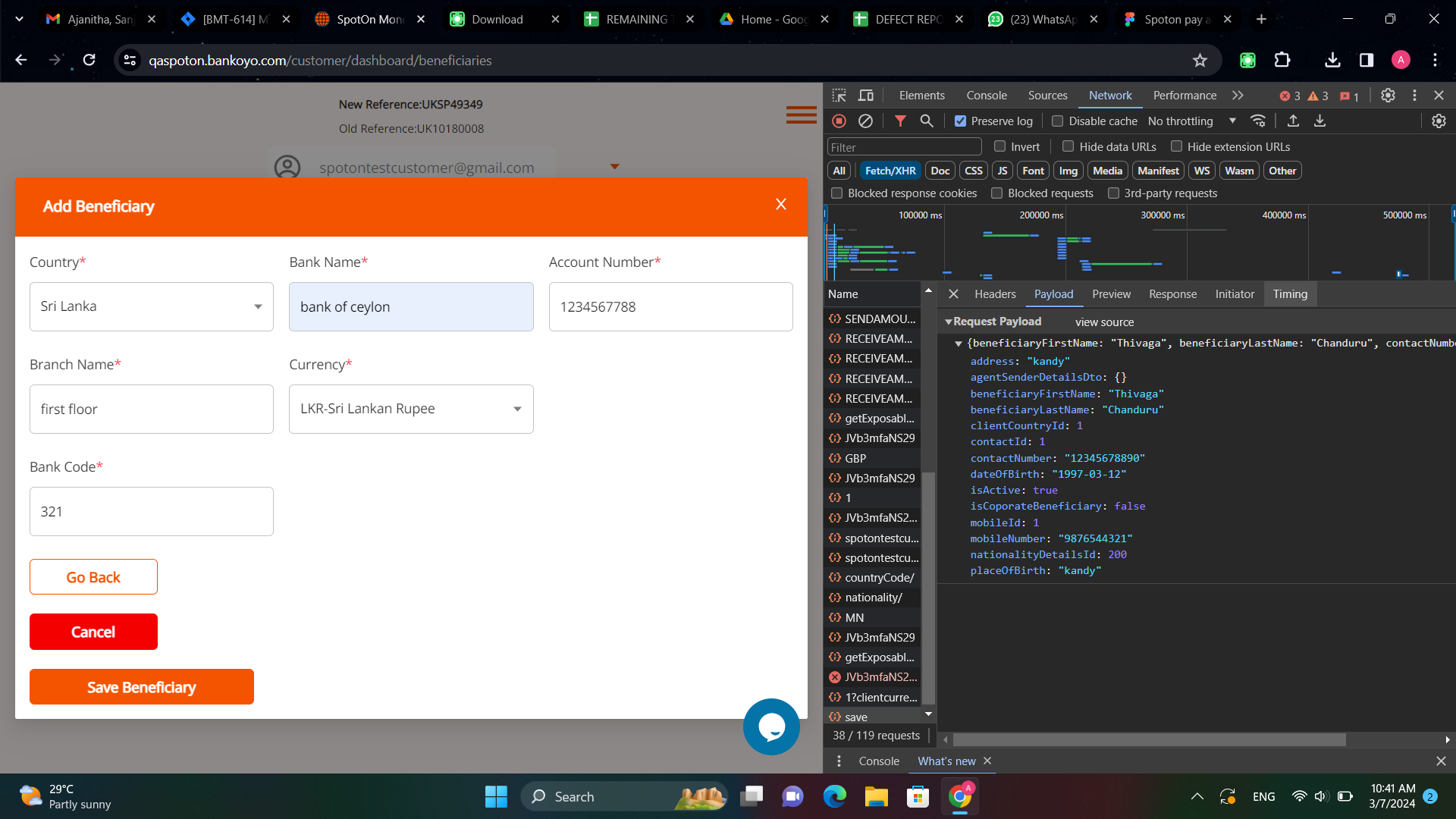Open DevTools main settings gear icon
The image size is (1456, 819).
point(1388,96)
